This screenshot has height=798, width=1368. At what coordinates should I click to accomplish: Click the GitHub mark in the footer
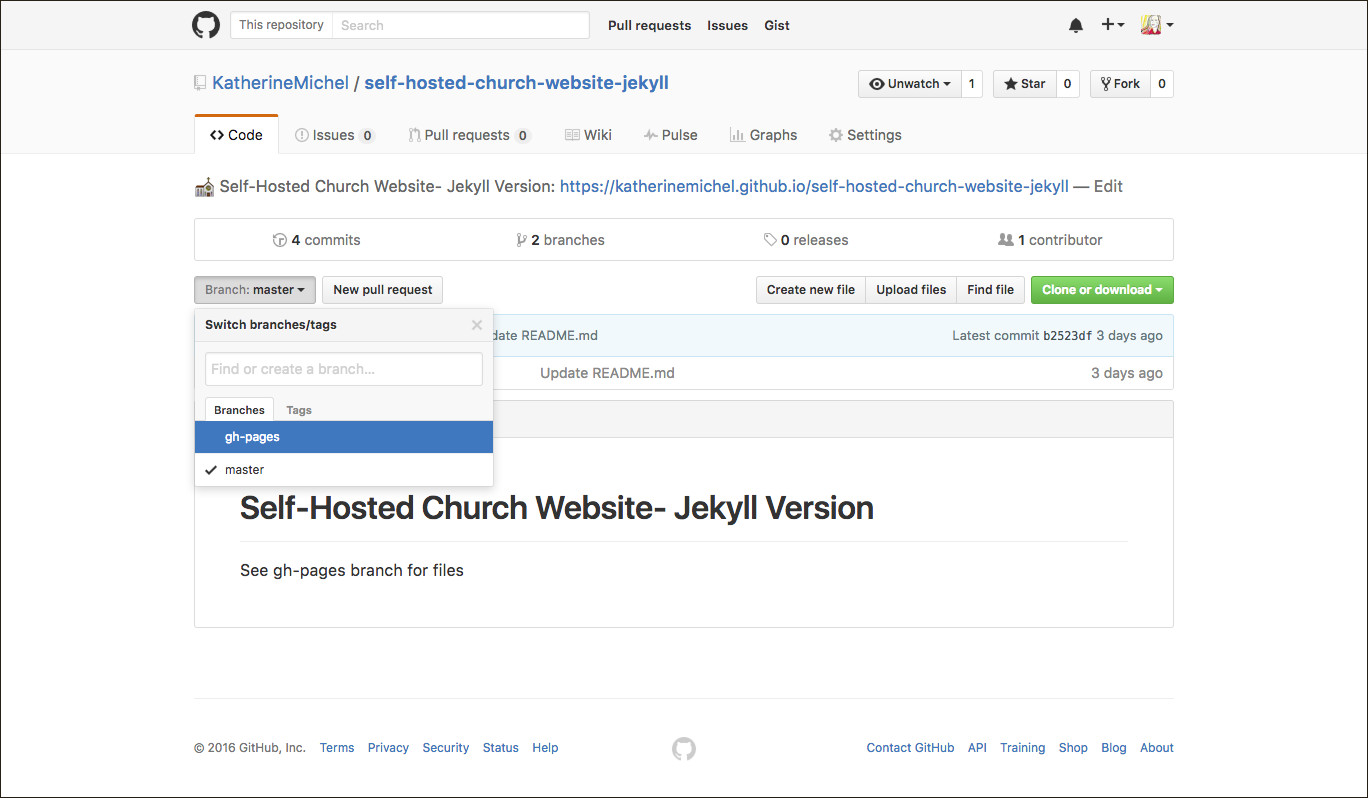(x=684, y=748)
